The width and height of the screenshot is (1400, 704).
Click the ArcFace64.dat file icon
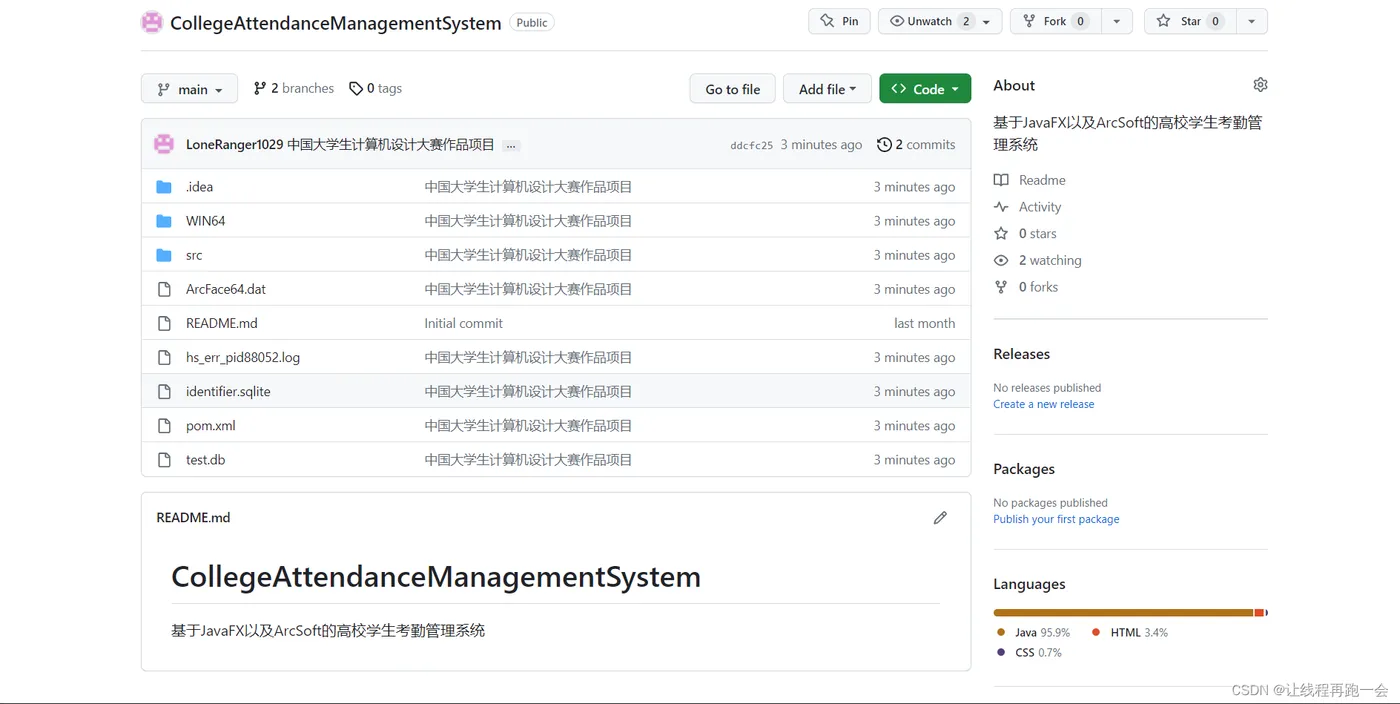click(164, 289)
